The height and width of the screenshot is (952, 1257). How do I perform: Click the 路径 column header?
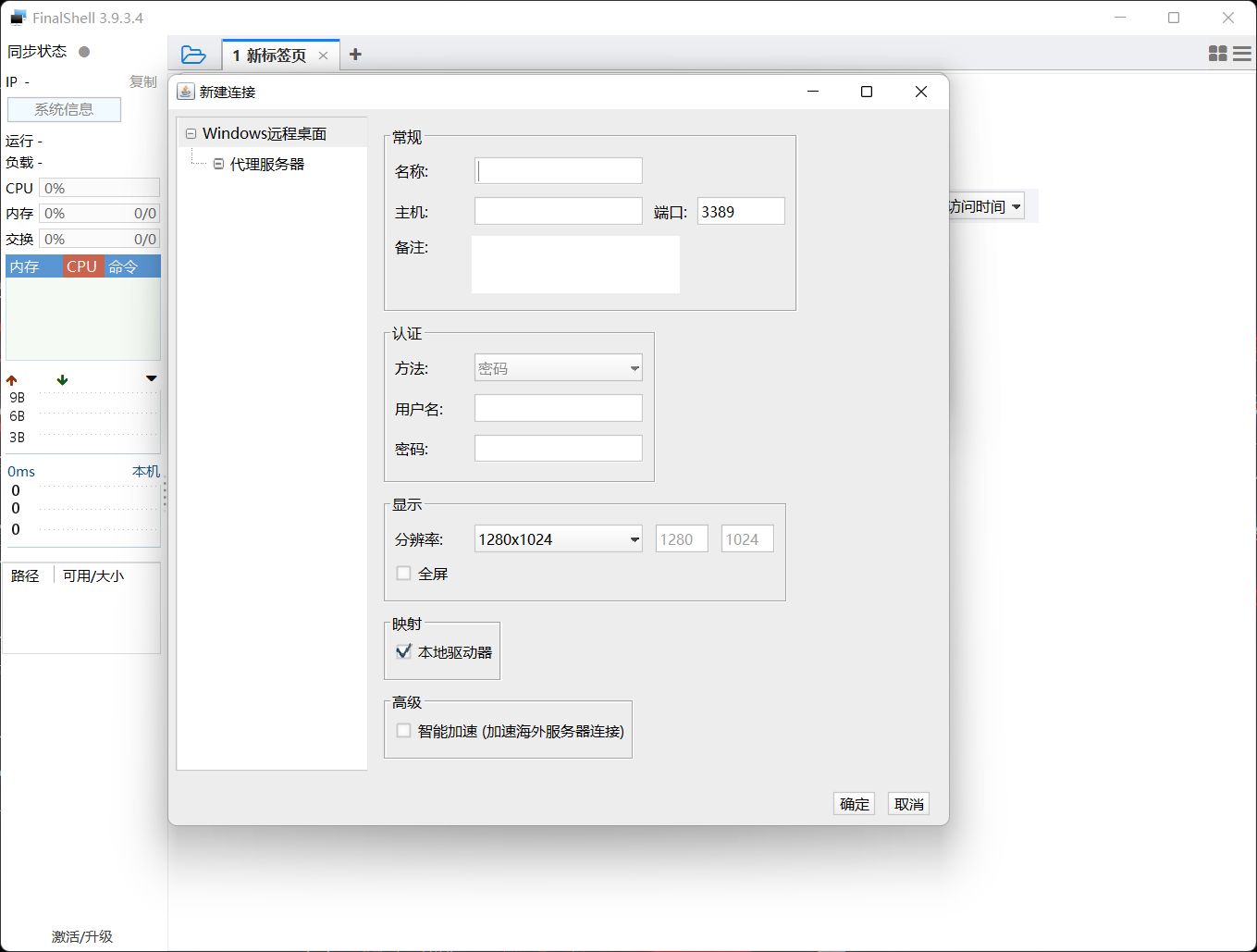pyautogui.click(x=25, y=575)
